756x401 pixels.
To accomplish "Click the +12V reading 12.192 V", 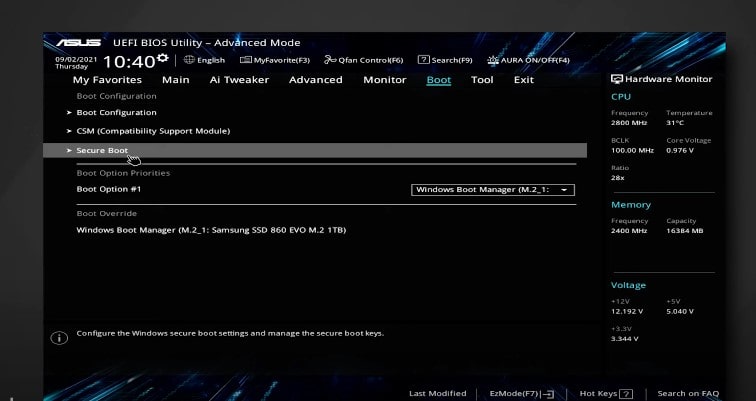I will pos(627,311).
